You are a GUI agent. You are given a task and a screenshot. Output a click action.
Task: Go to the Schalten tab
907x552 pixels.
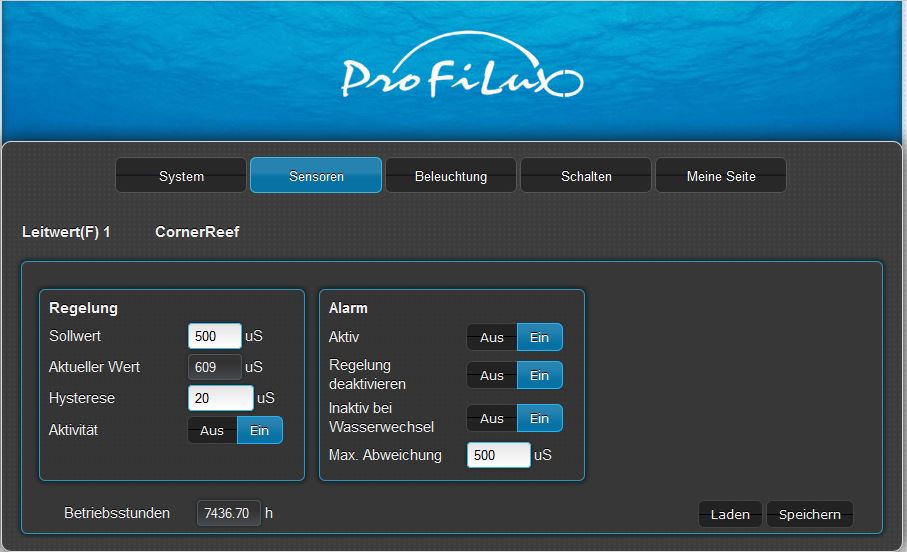point(586,176)
